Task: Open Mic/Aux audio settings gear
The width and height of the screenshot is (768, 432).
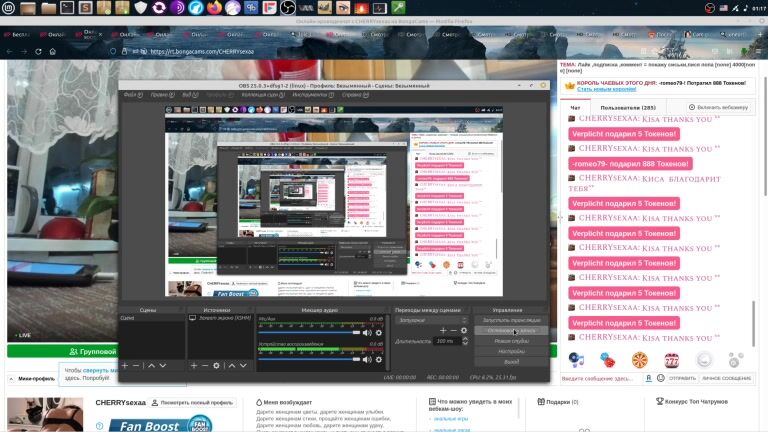Action: click(x=378, y=332)
